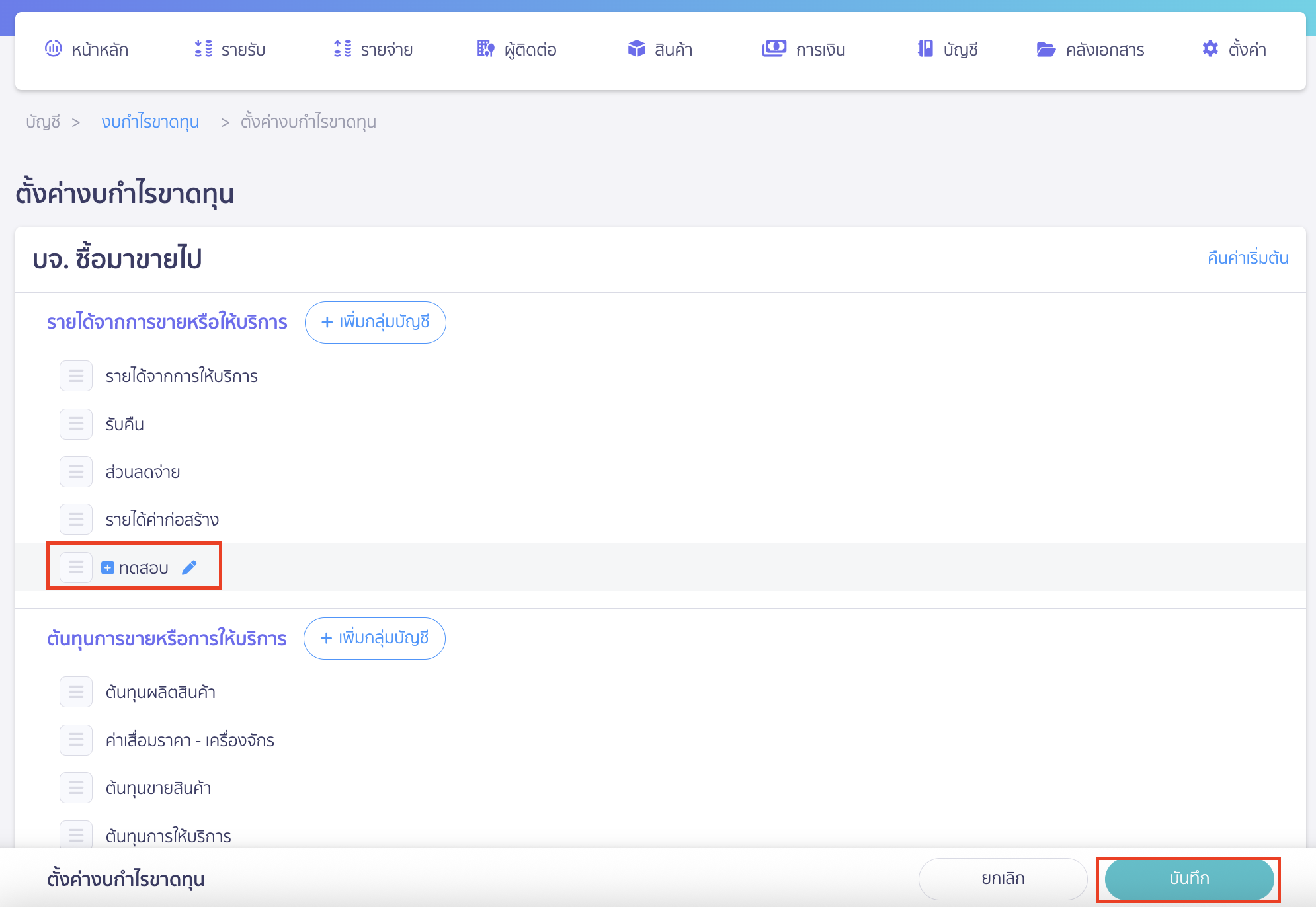Select the รายได้ค่าก่อสร้าง list item

point(163,520)
